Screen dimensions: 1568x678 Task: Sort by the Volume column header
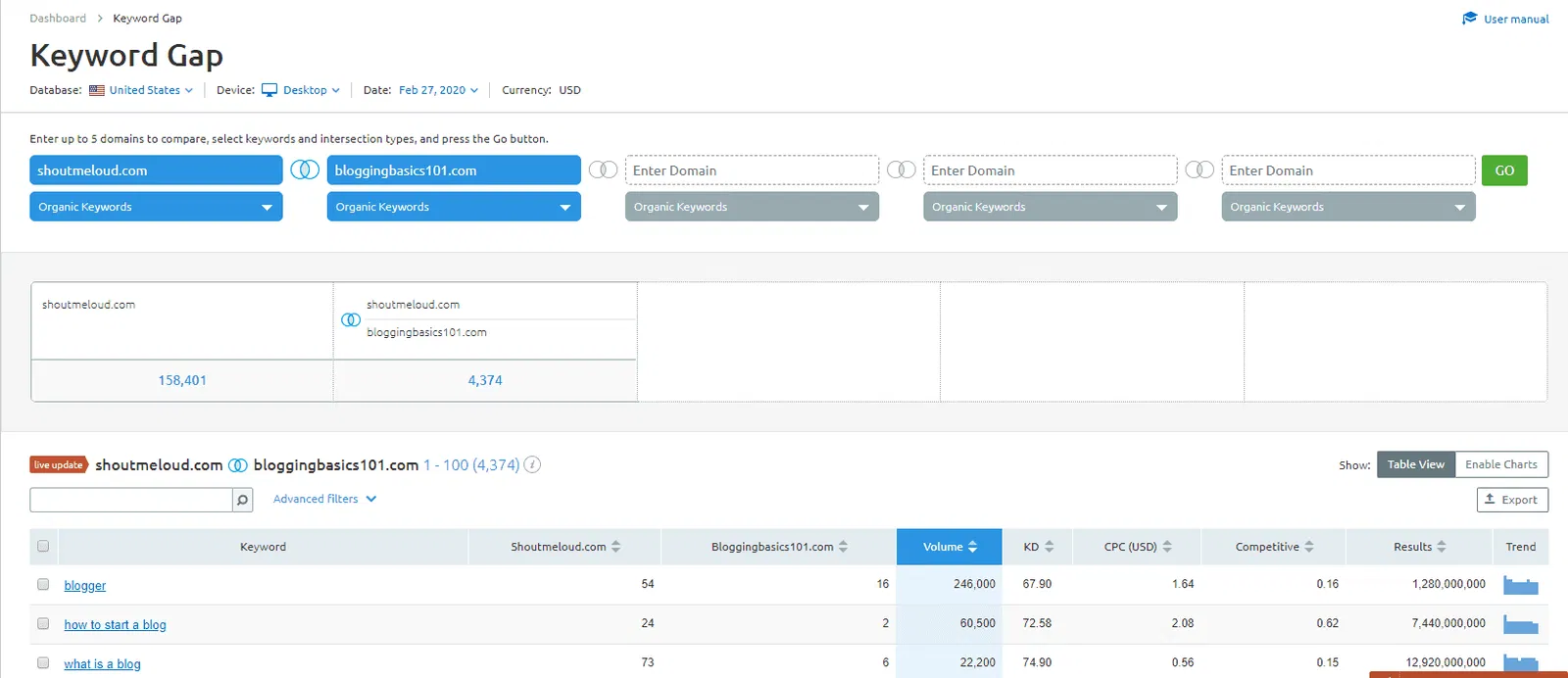click(949, 547)
